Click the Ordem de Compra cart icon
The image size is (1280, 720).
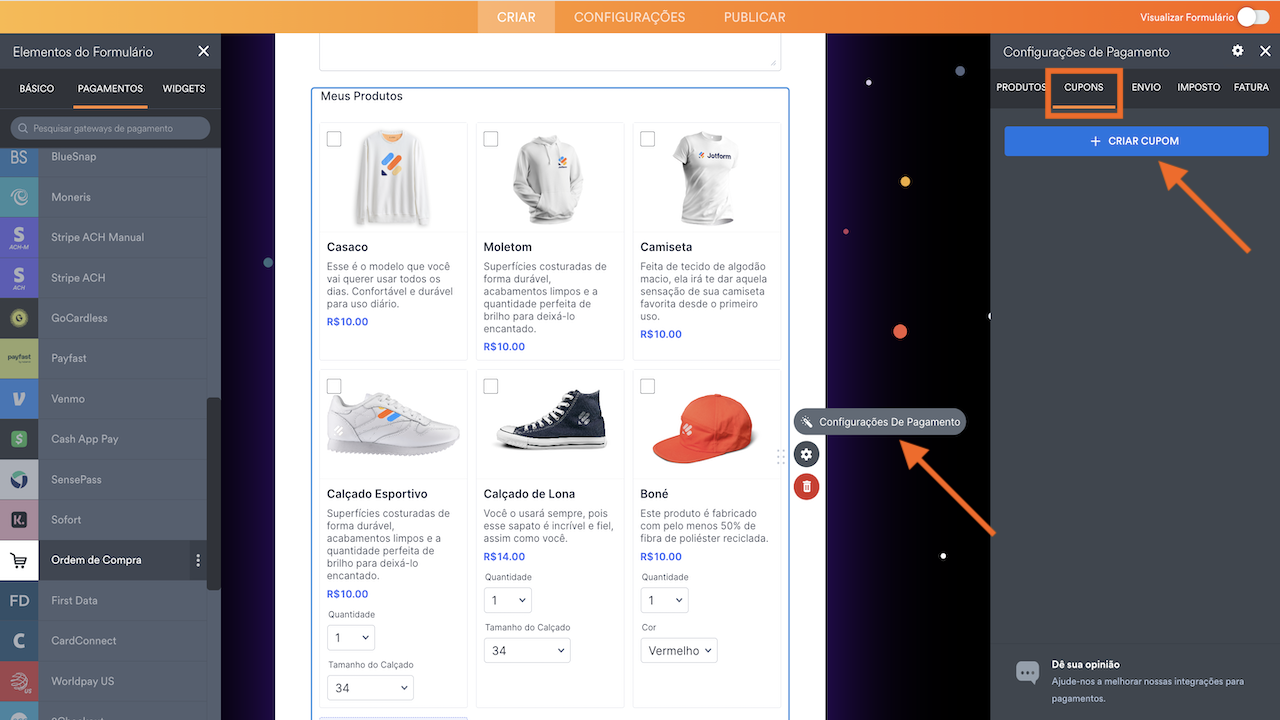19,560
